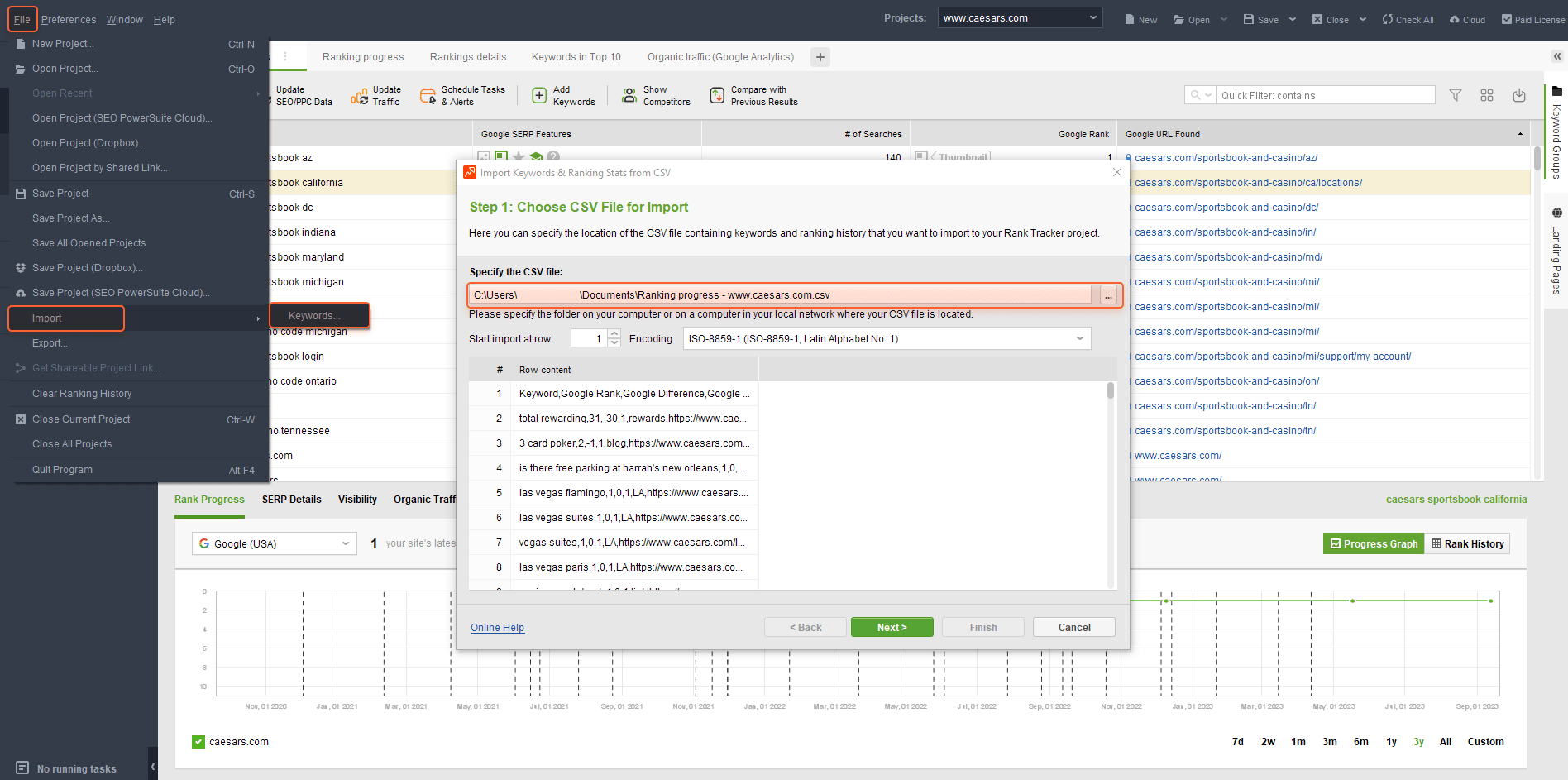Switch to Rank History view
The height and width of the screenshot is (780, 1568).
tap(1468, 543)
